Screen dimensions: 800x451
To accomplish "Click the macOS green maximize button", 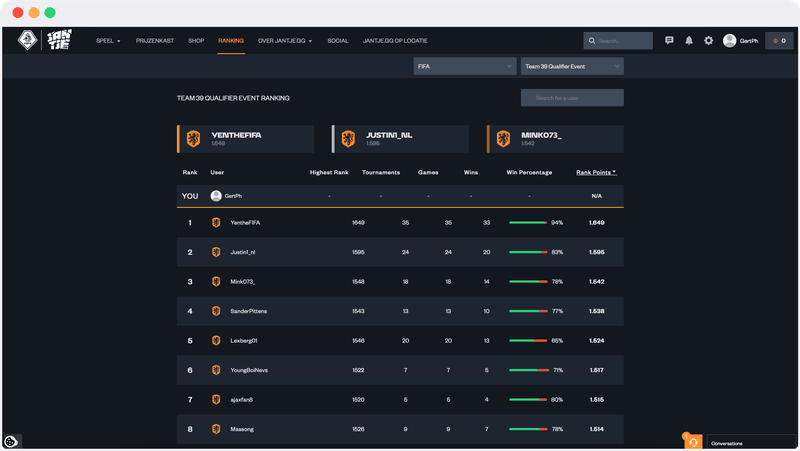I will pos(50,13).
